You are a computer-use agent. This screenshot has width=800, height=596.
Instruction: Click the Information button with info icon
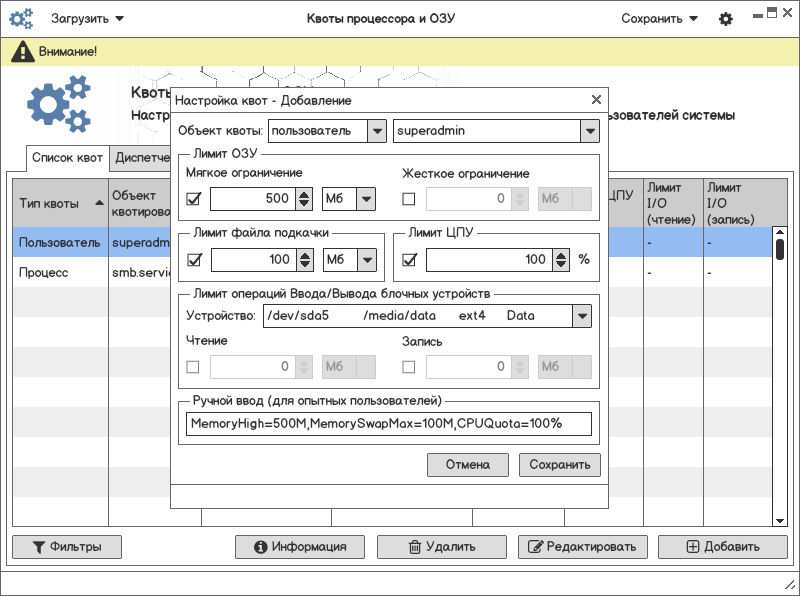coord(301,547)
